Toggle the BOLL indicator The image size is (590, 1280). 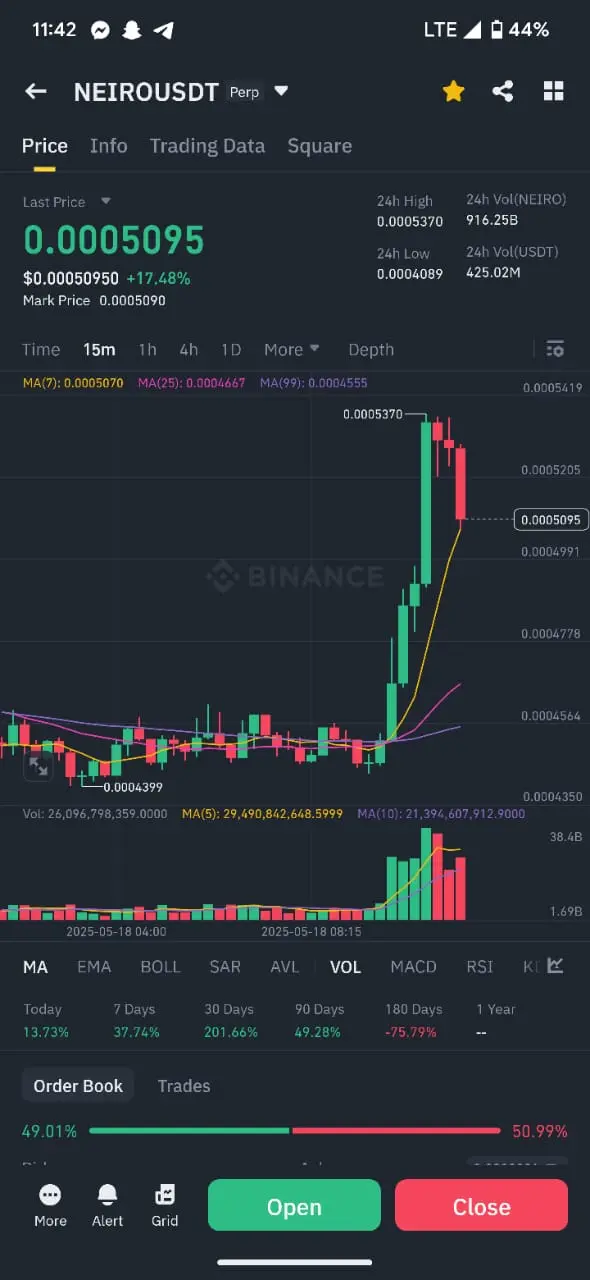pos(160,966)
